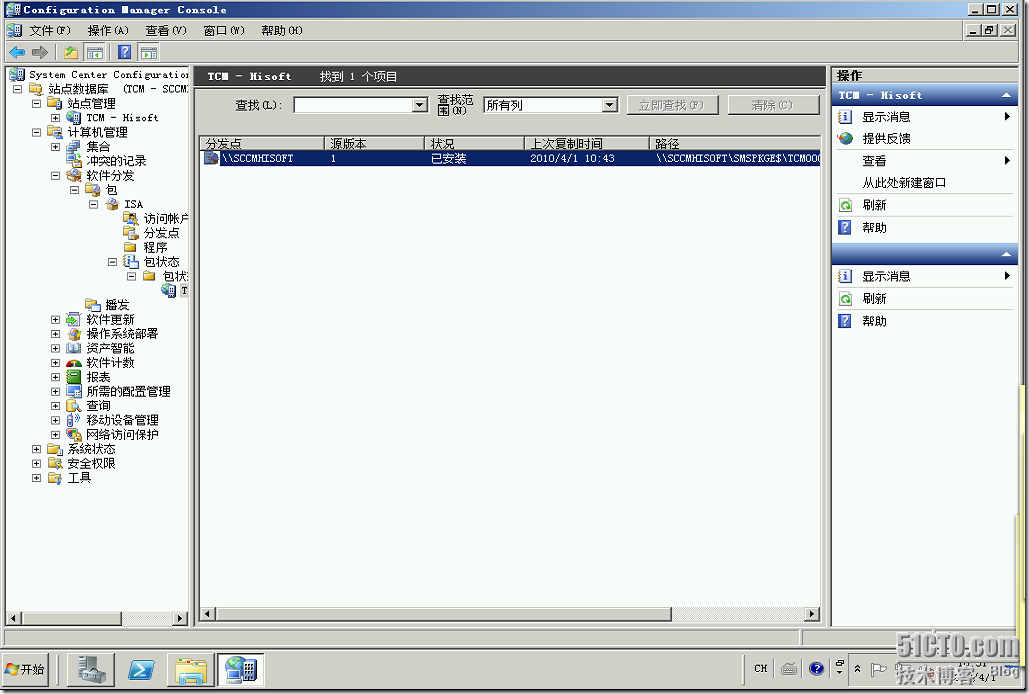
Task: Select the TCM - Hisoft site icon in tree
Action: (74, 118)
